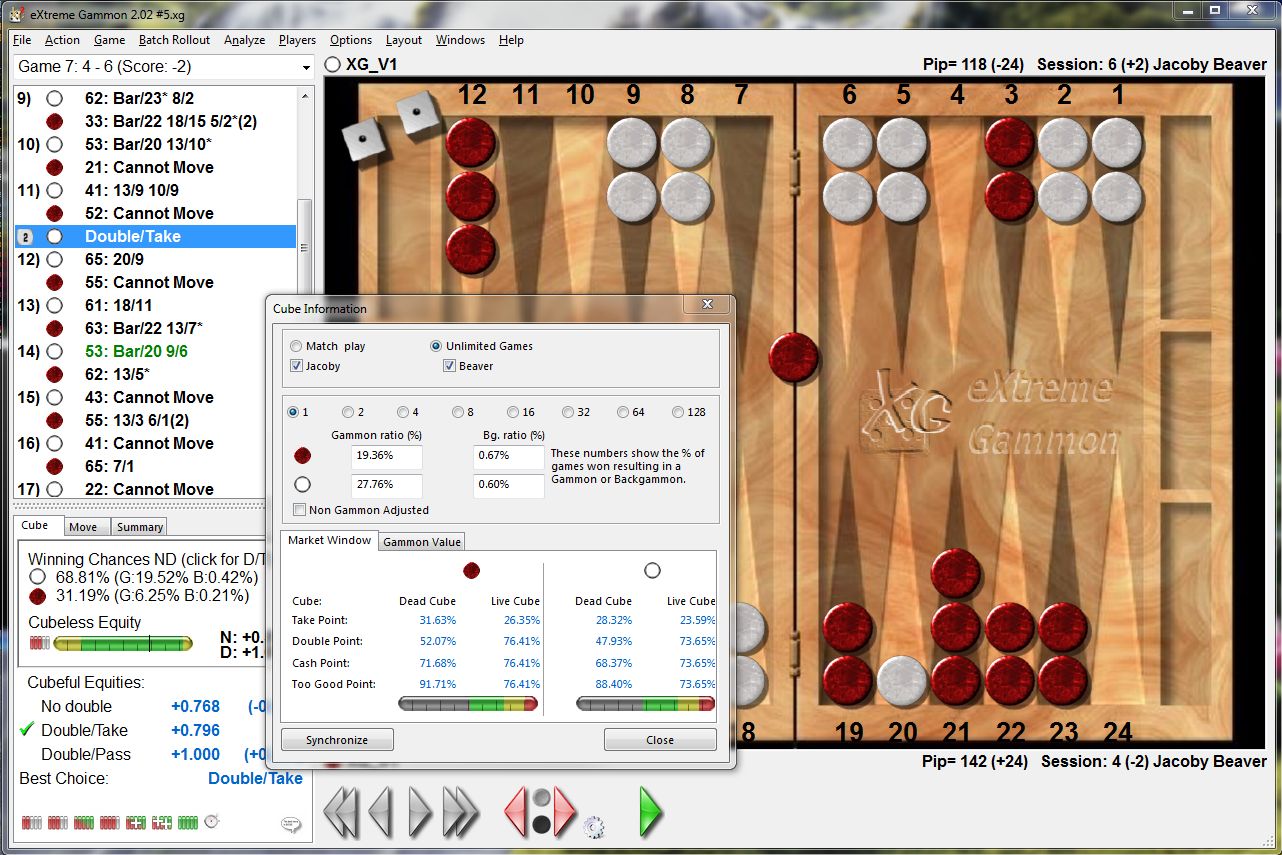Image resolution: width=1282 pixels, height=855 pixels.
Task: Click the top red checker on point 21
Action: 956,574
